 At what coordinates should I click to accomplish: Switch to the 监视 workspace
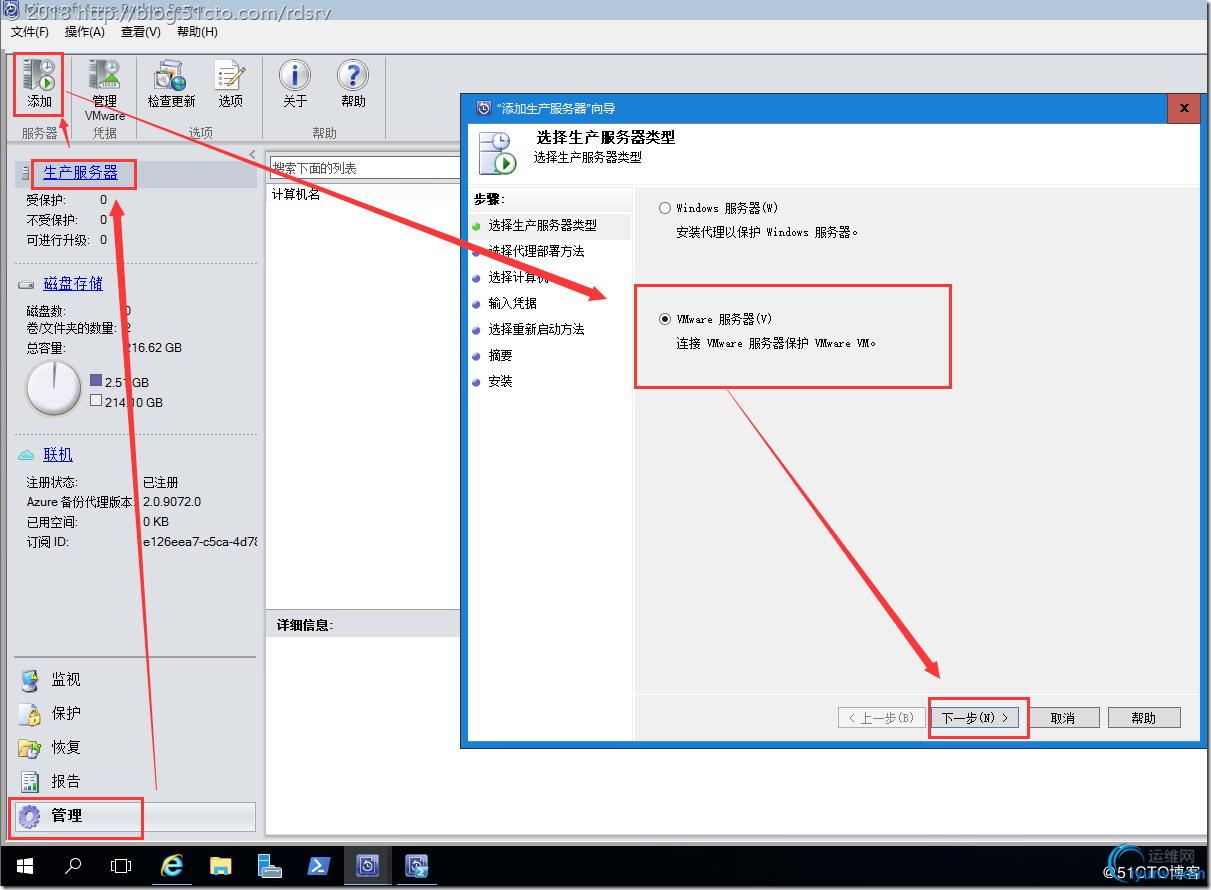point(66,680)
